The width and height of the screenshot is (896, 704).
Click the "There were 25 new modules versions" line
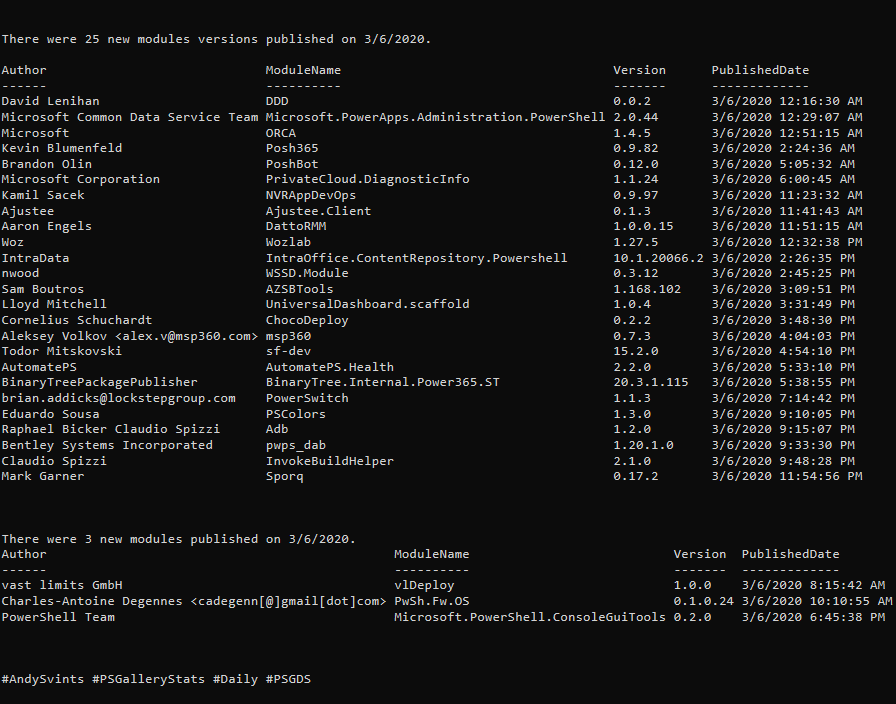pyautogui.click(x=216, y=39)
